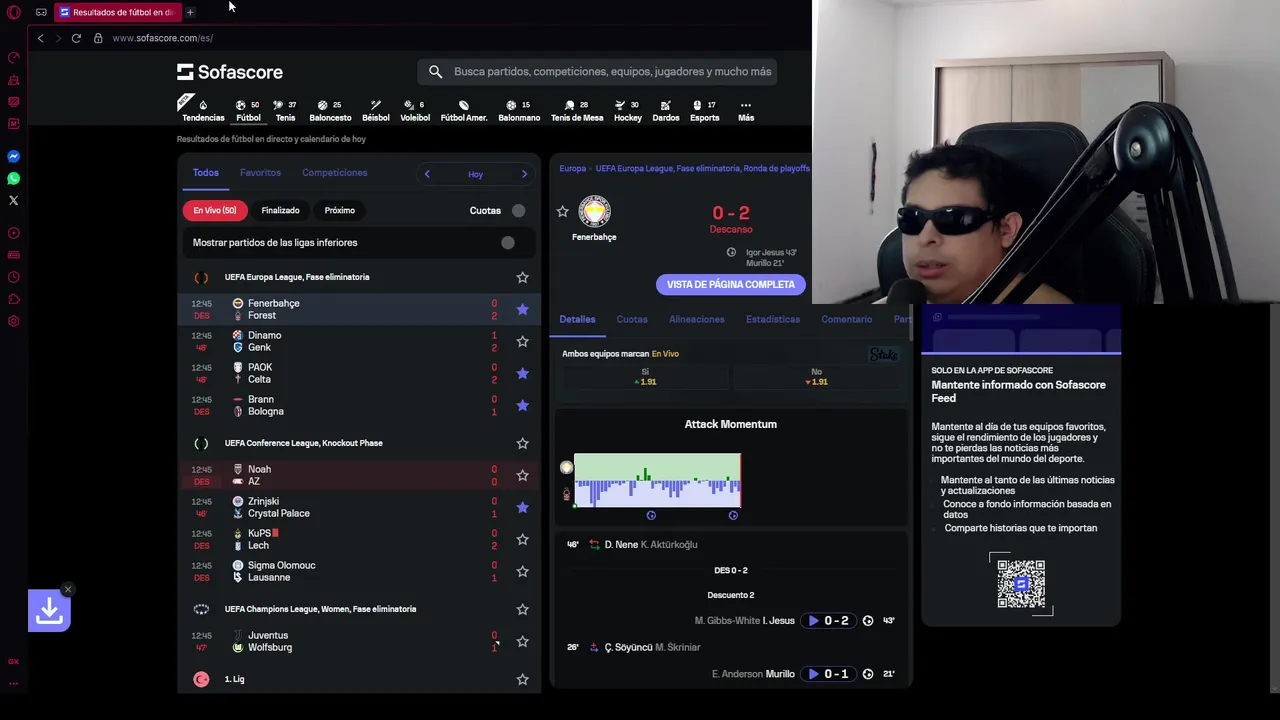Click Vista de página completa button

[x=731, y=285]
